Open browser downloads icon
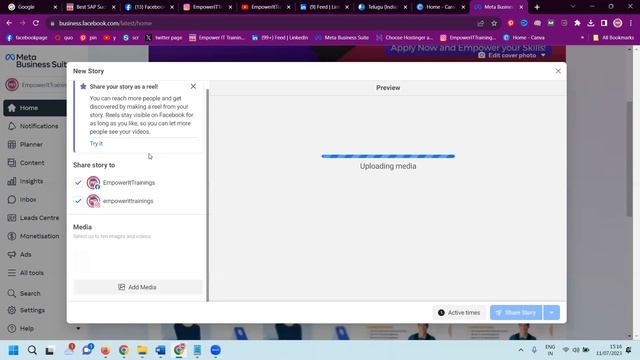The image size is (640, 360). point(591,23)
